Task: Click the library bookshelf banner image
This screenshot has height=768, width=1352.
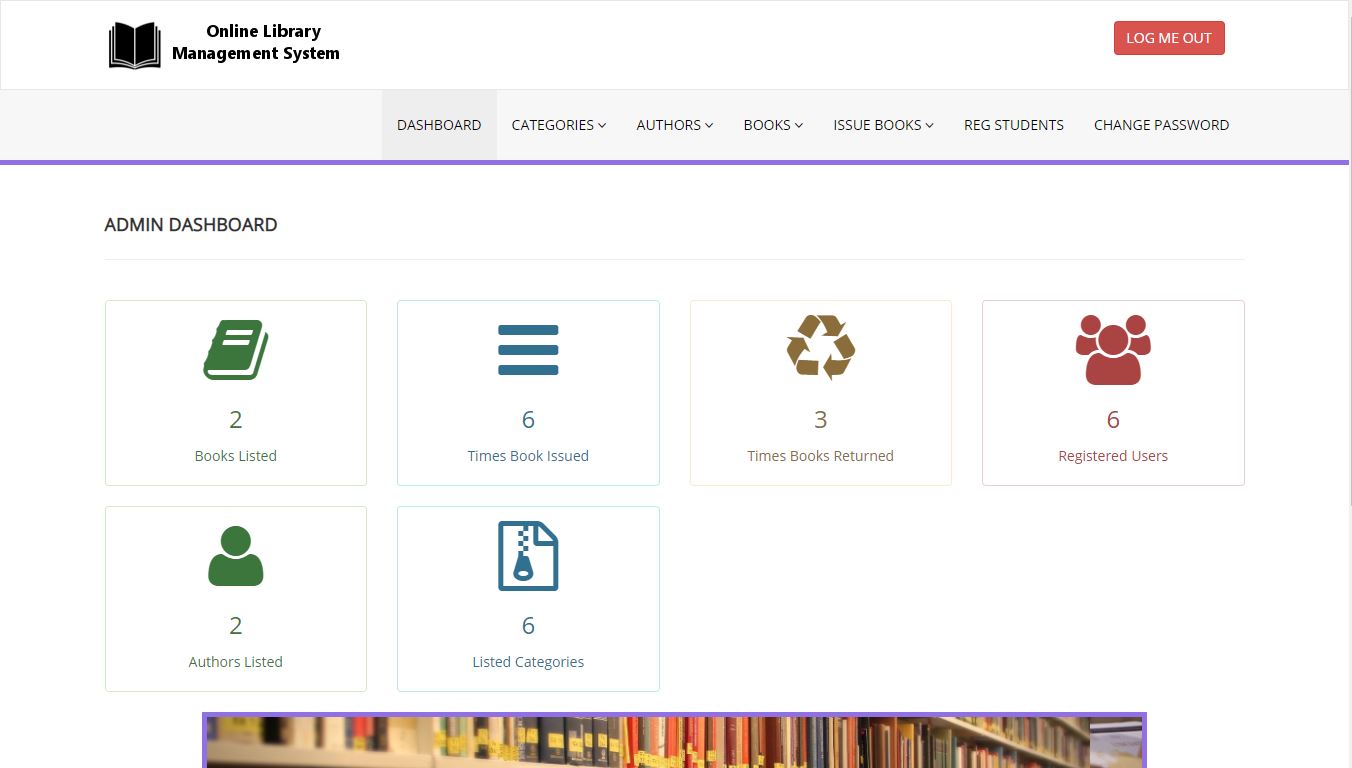Action: pyautogui.click(x=674, y=741)
